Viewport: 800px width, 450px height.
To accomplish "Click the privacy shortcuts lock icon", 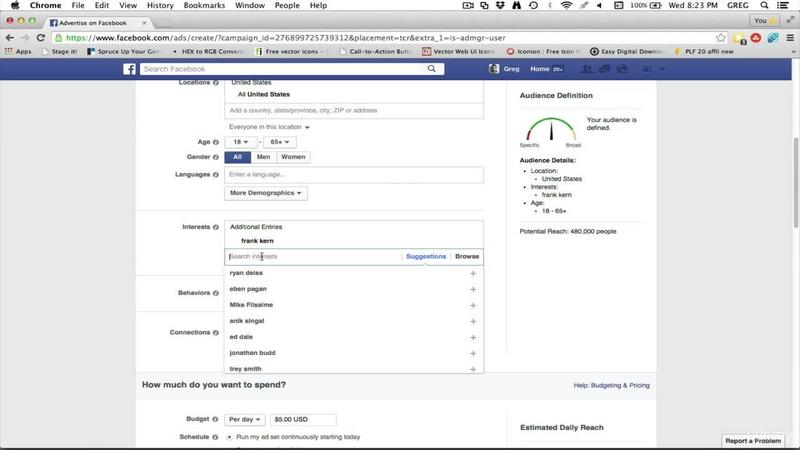I will [x=647, y=69].
